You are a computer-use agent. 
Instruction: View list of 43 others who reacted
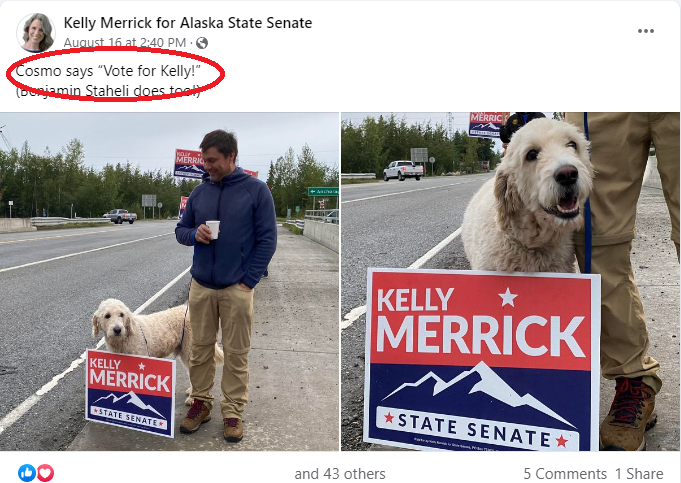[x=340, y=473]
